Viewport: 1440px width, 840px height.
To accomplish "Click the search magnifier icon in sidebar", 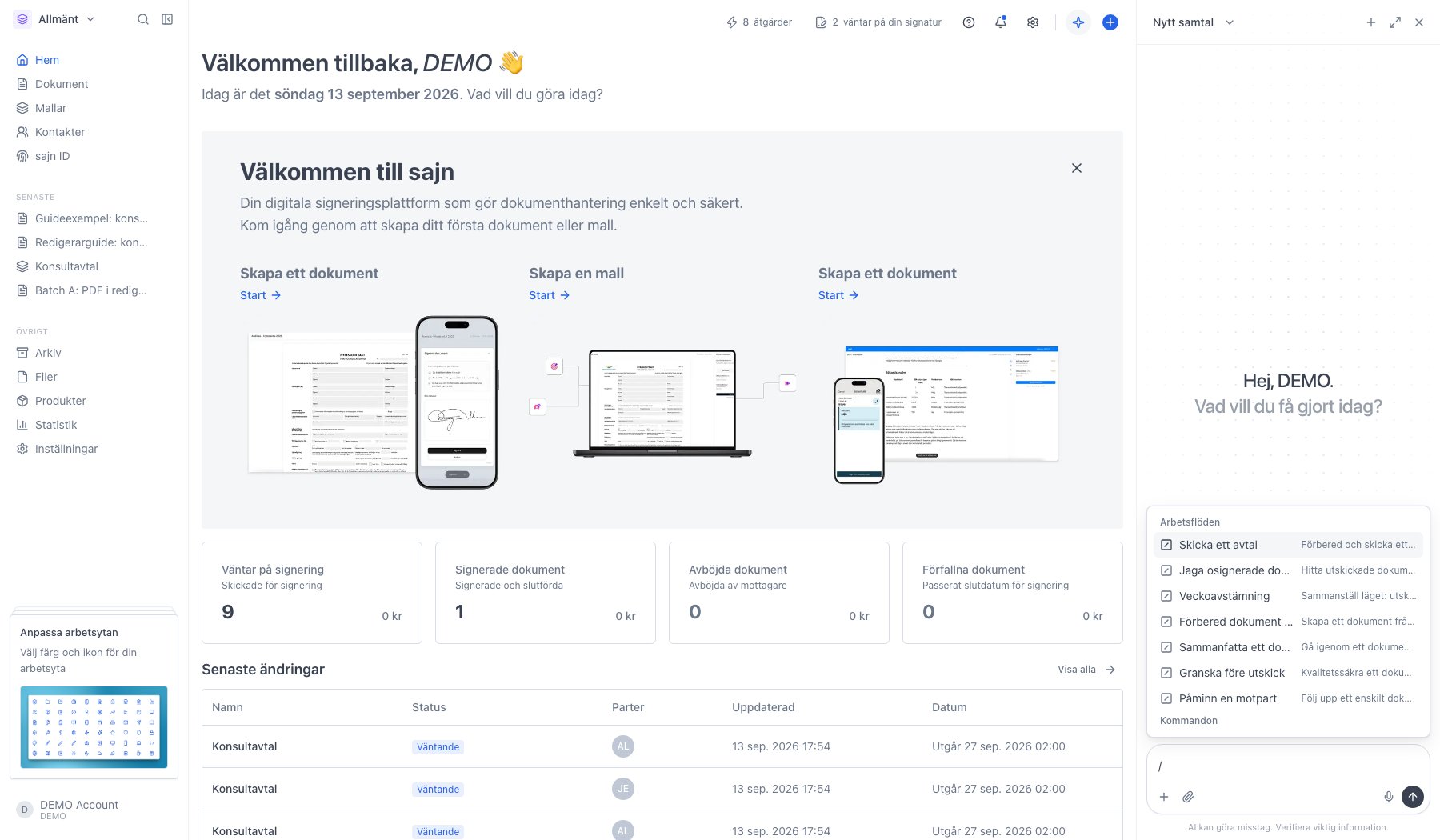I will click(143, 19).
